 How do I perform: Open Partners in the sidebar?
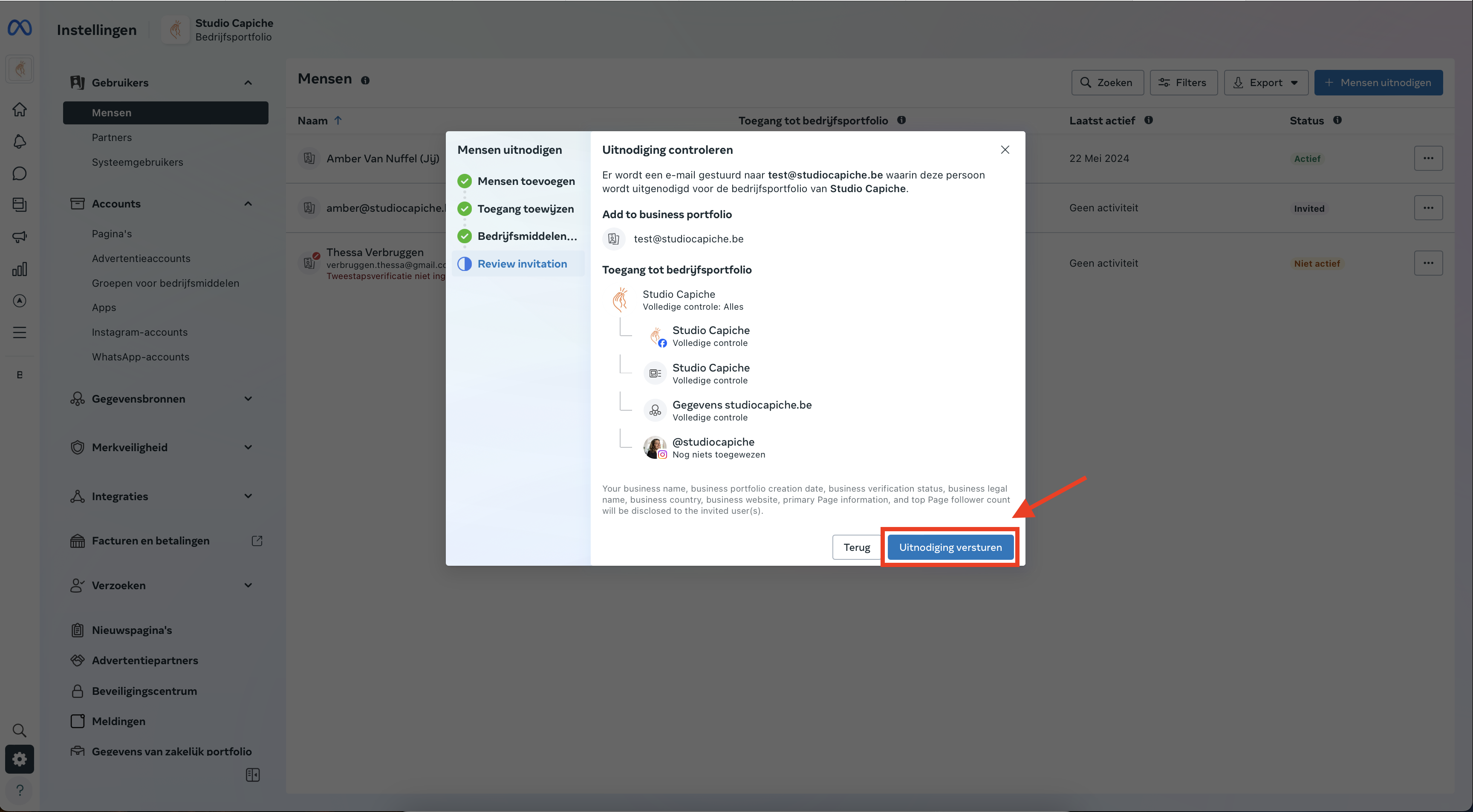pyautogui.click(x=112, y=138)
